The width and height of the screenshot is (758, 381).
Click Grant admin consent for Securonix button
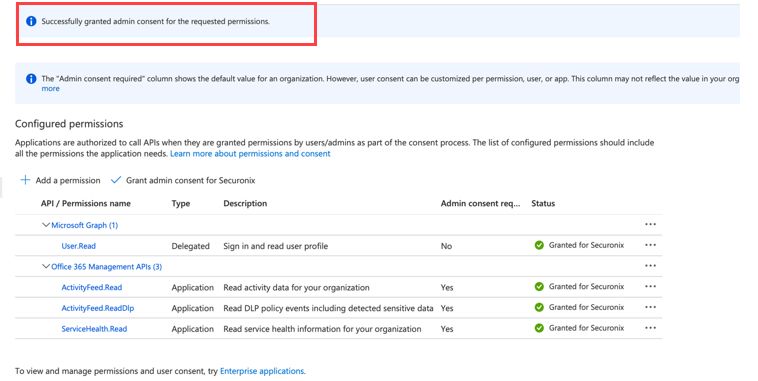coord(183,180)
